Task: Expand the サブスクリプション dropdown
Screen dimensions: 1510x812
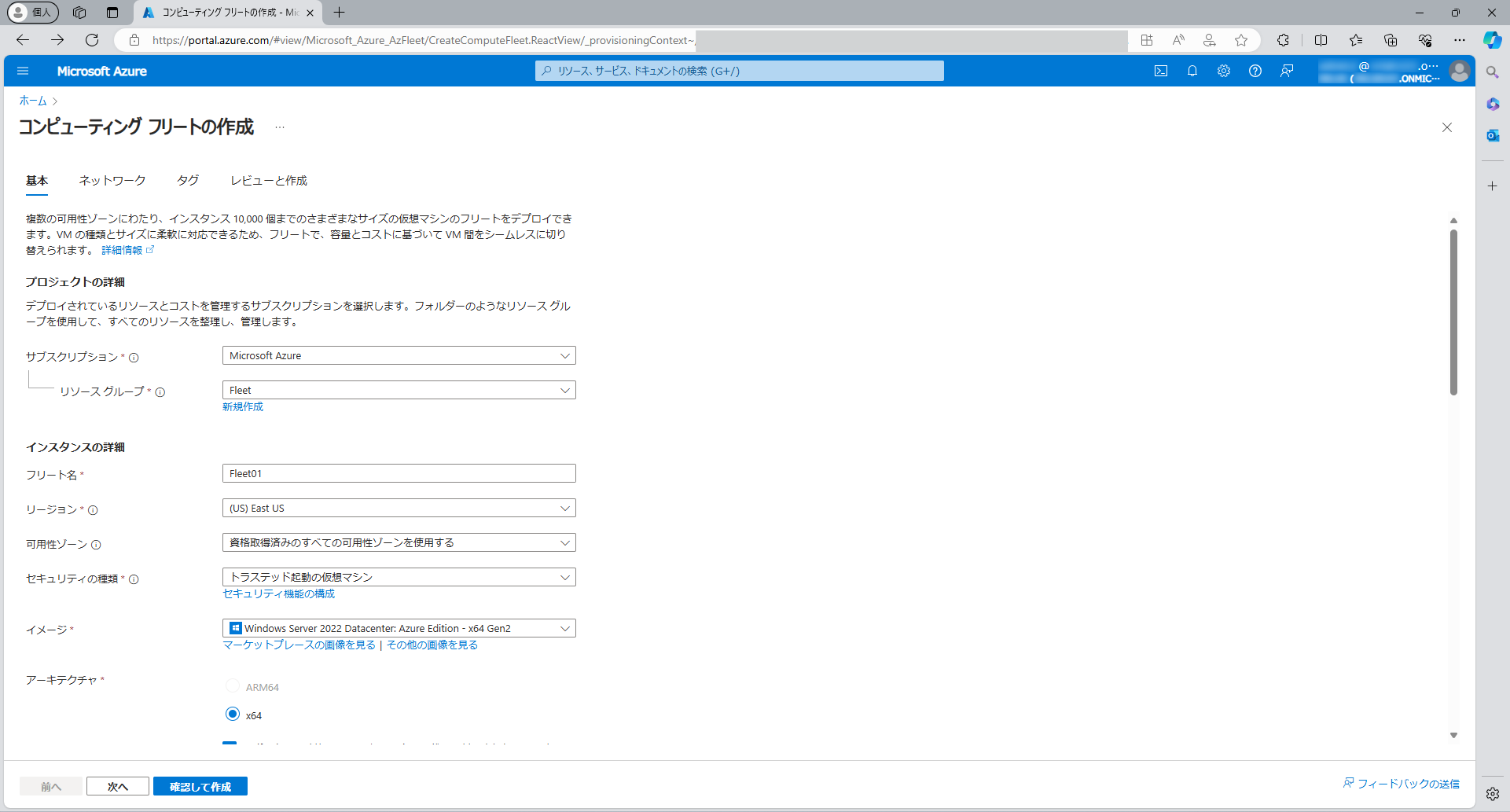Action: pyautogui.click(x=399, y=355)
